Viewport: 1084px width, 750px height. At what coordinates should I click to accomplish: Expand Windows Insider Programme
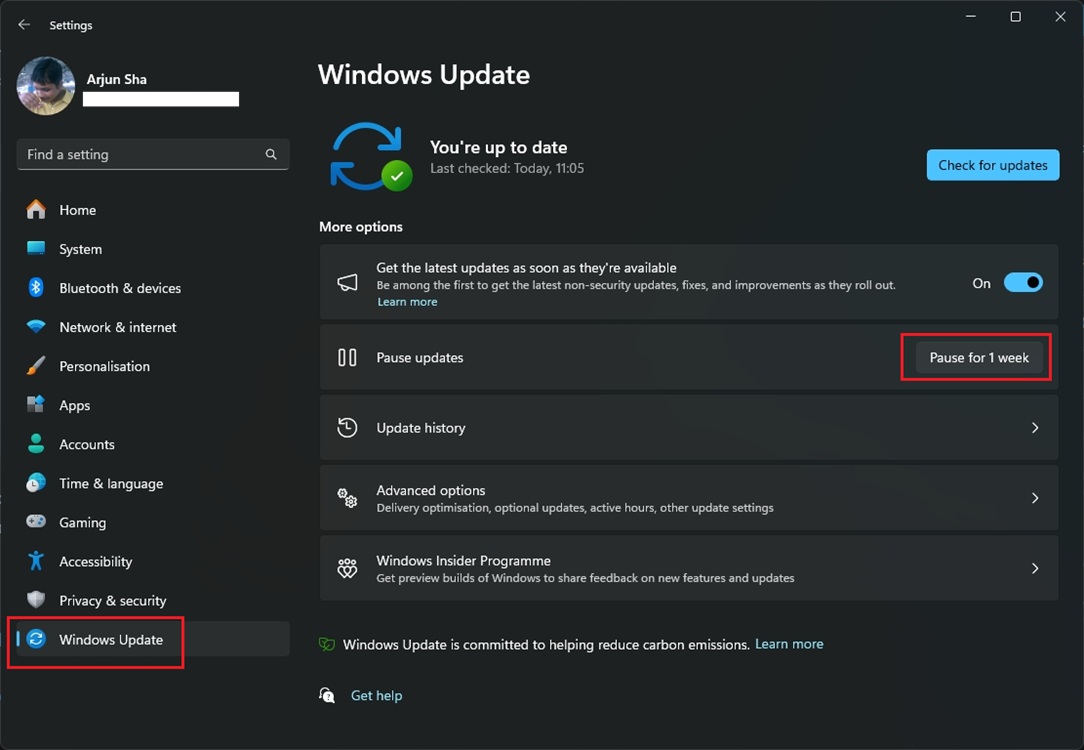tap(689, 568)
